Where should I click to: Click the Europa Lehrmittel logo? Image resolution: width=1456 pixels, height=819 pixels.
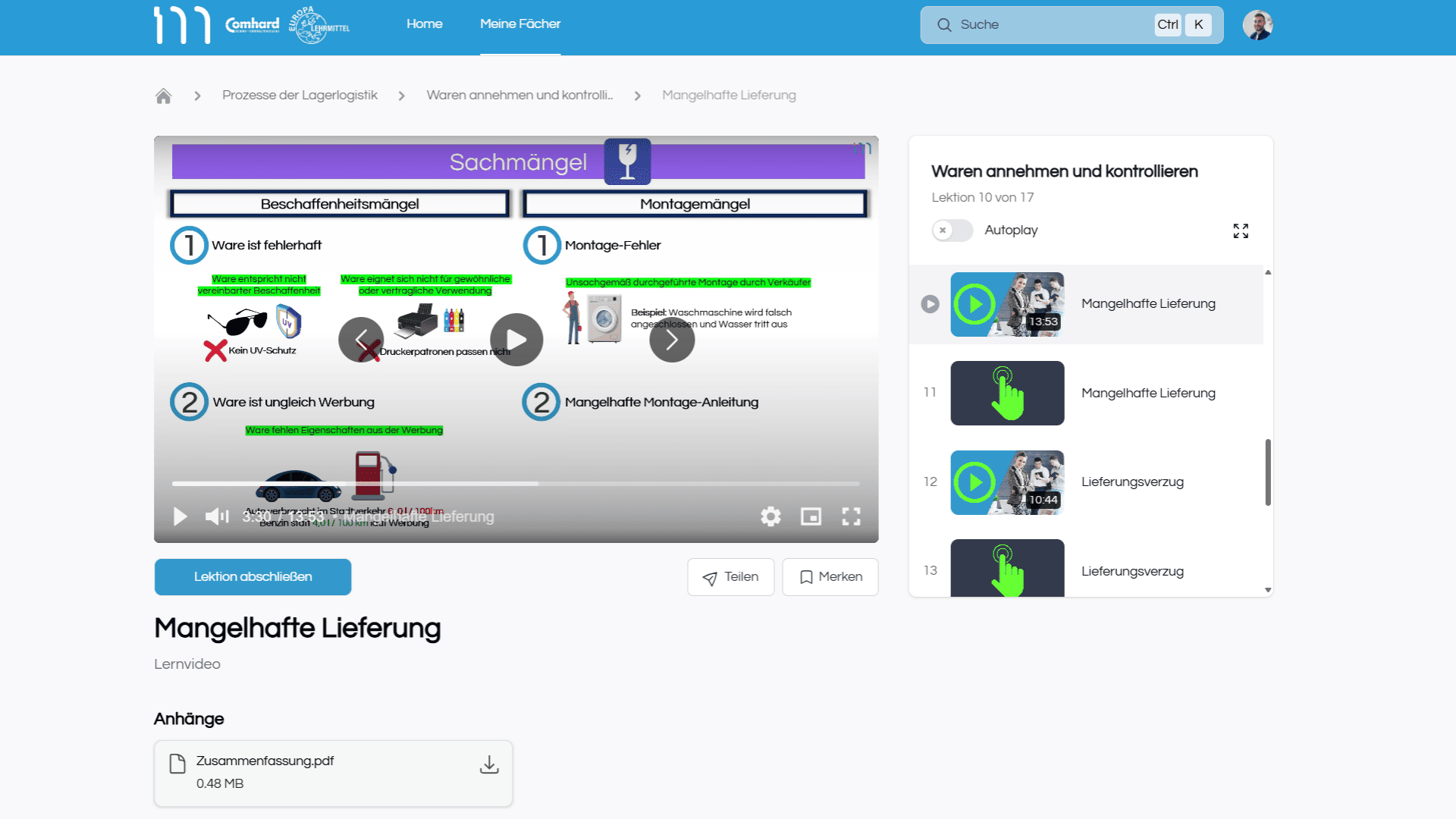point(318,25)
